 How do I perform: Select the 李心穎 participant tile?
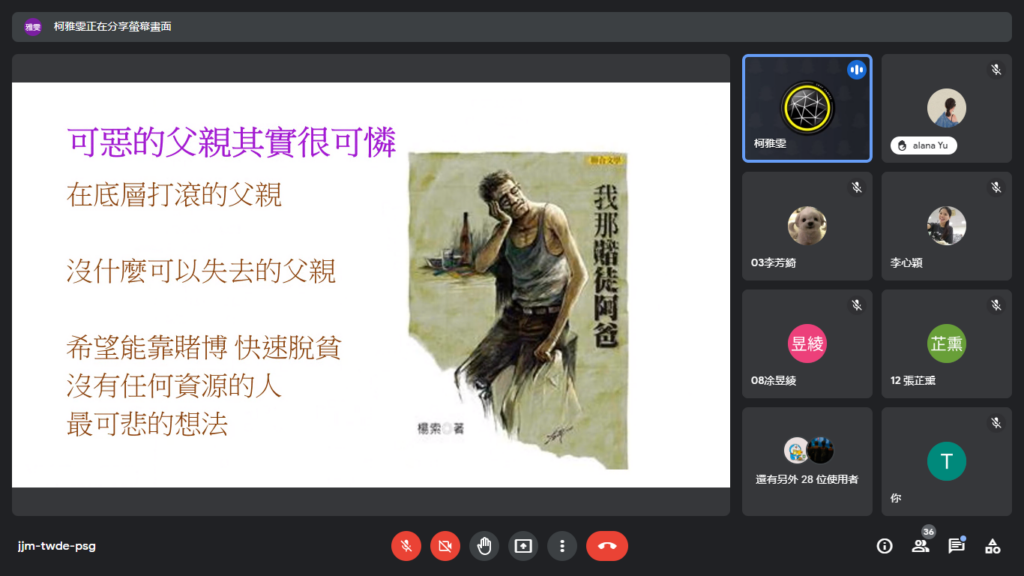946,226
